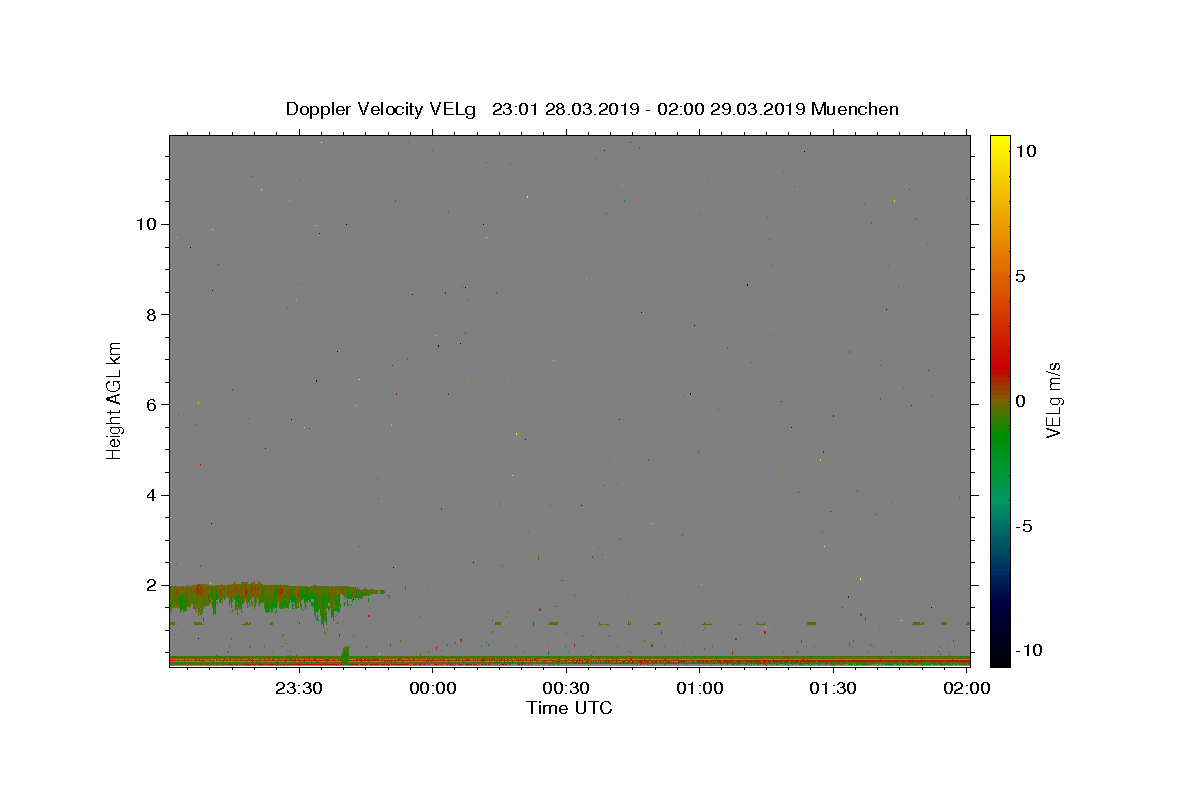Click the height axis label 6
The image size is (1200, 800).
(152, 405)
